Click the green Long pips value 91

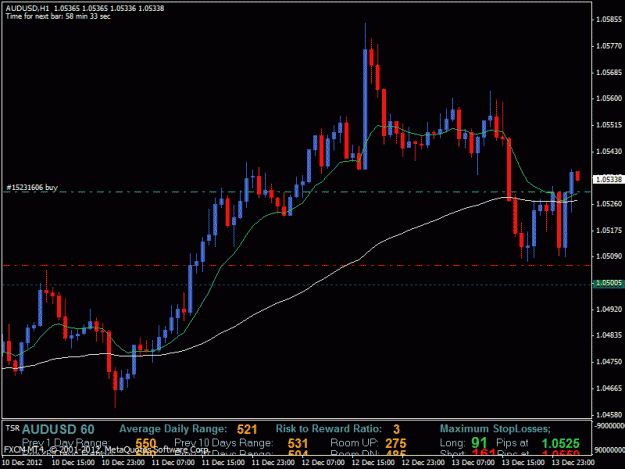[479, 443]
